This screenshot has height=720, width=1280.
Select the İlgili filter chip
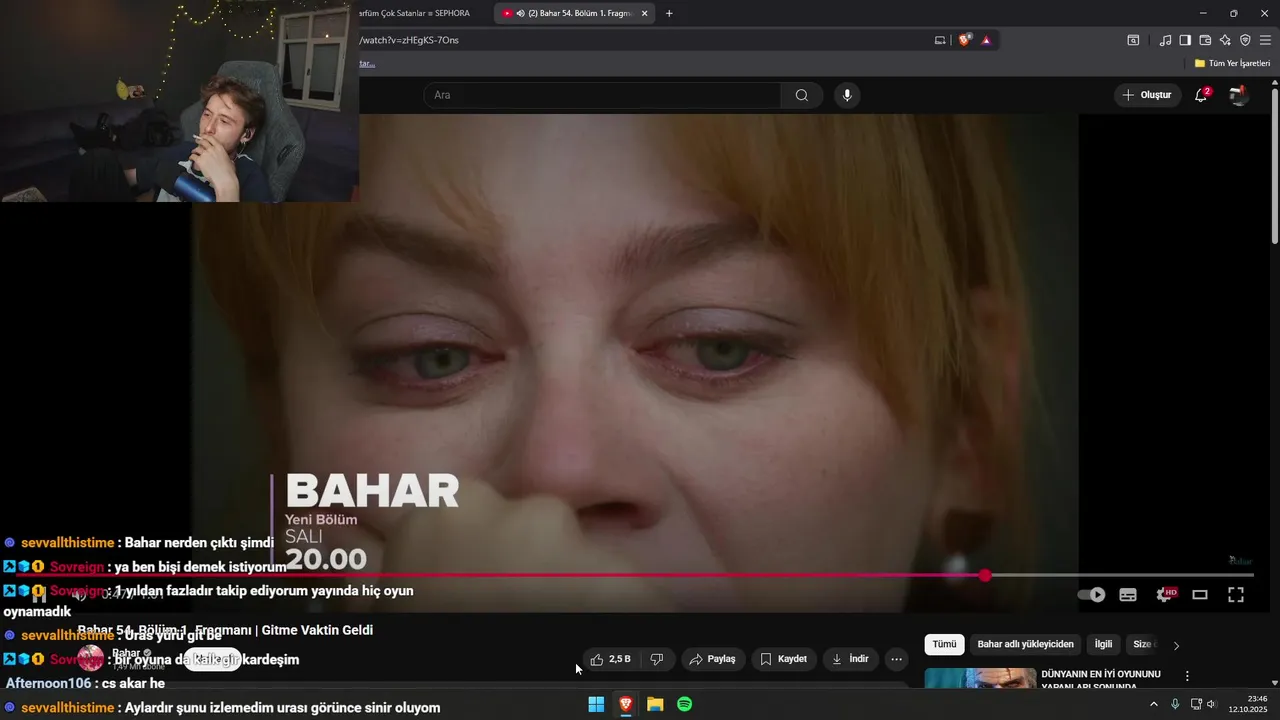point(1103,644)
